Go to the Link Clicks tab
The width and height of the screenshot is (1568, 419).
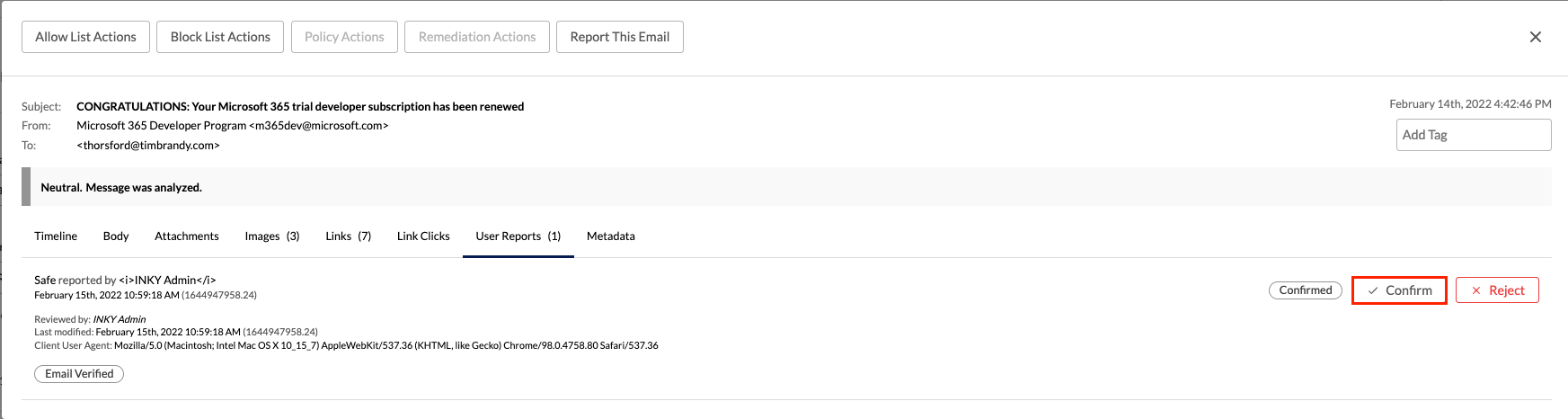point(423,236)
